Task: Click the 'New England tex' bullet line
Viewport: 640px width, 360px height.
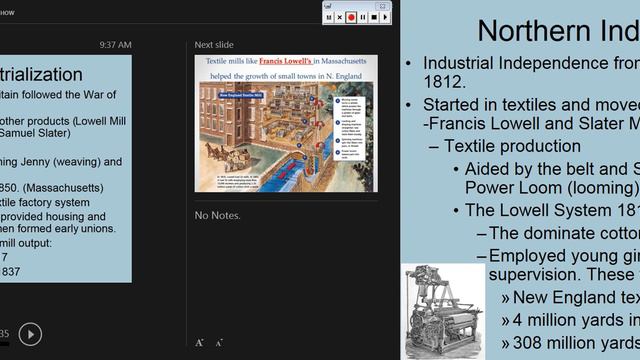Action: tap(576, 297)
